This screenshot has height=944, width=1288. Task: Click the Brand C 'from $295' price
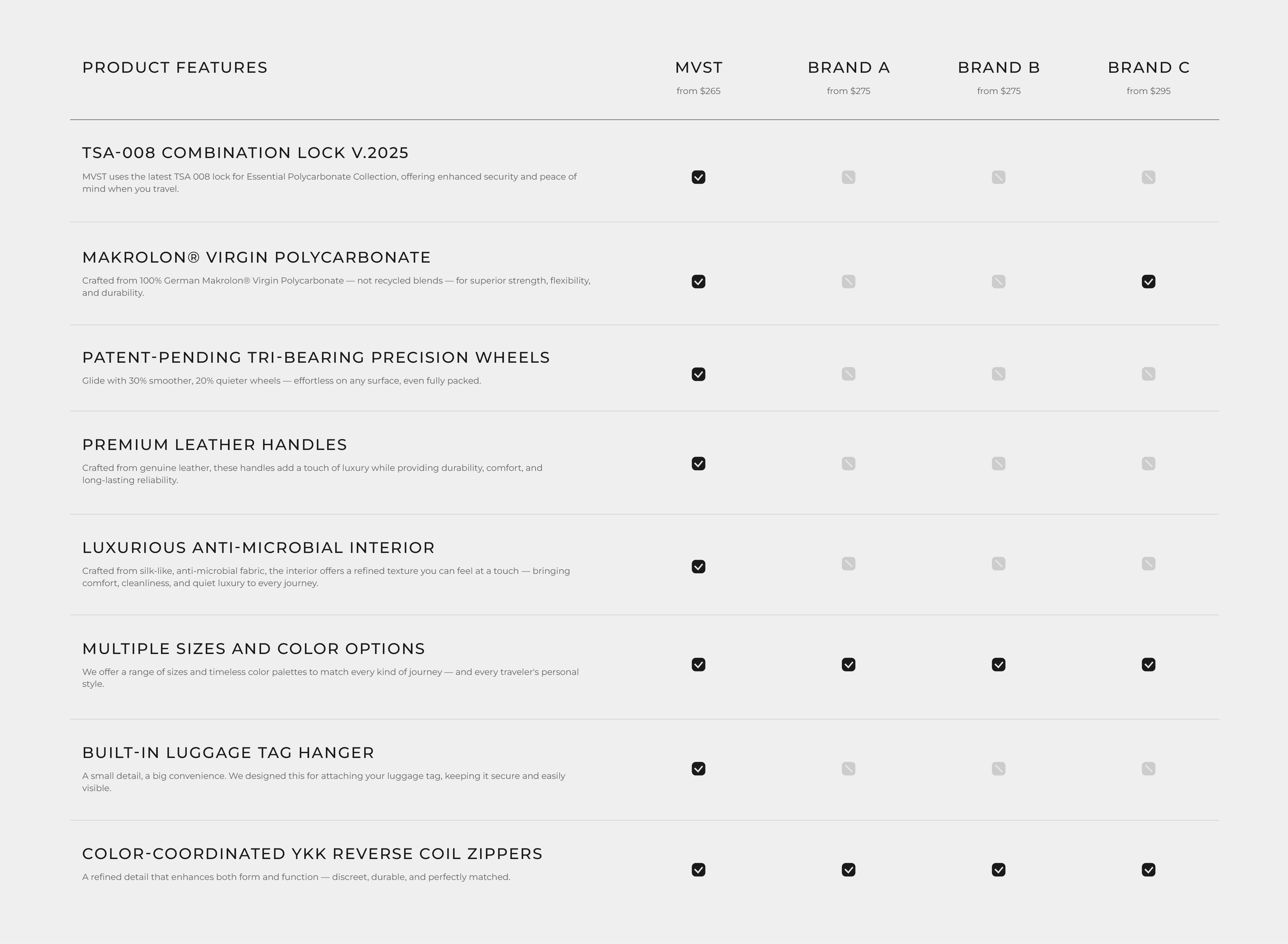coord(1148,91)
